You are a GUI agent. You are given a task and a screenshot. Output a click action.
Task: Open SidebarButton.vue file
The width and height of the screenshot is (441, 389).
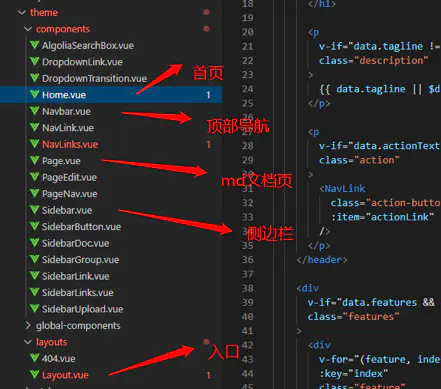tap(81, 227)
